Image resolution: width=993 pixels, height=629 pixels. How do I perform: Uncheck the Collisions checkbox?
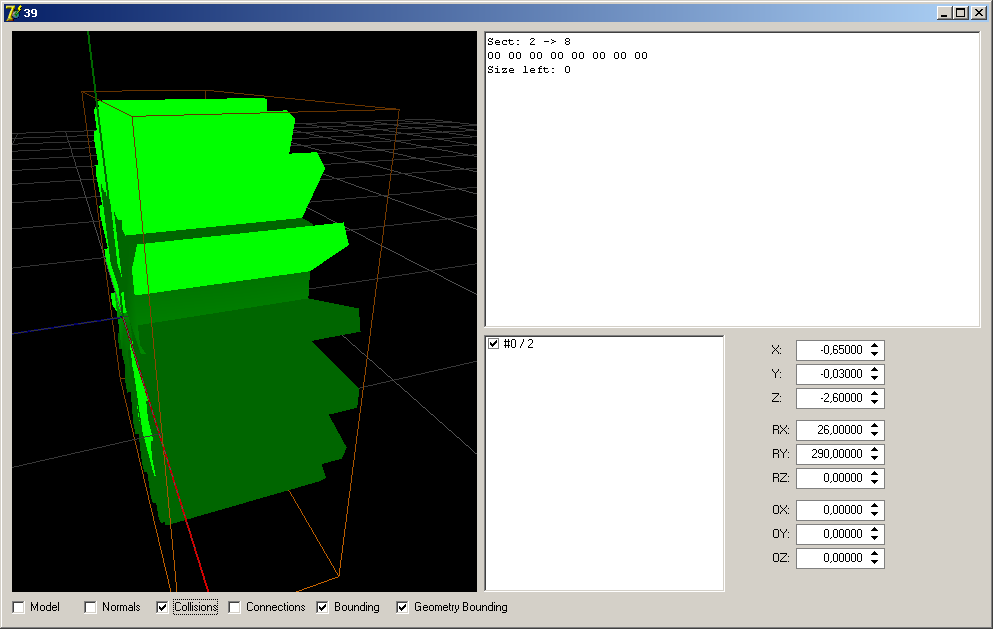point(163,607)
